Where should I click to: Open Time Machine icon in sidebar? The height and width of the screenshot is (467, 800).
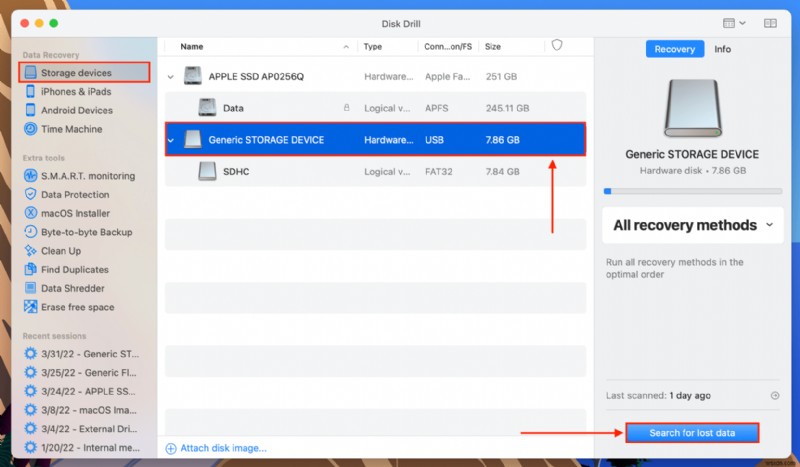tap(31, 129)
